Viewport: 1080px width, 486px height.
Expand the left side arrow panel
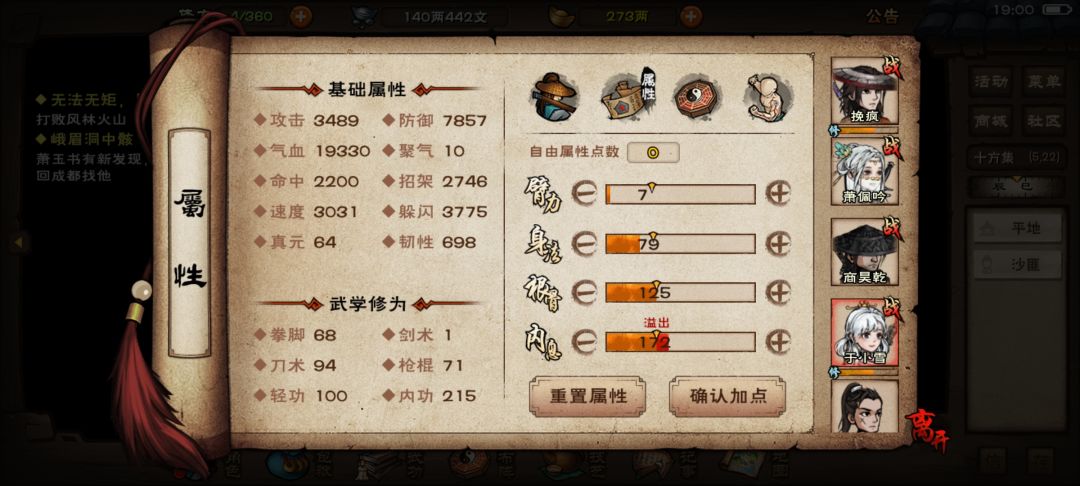coord(19,242)
